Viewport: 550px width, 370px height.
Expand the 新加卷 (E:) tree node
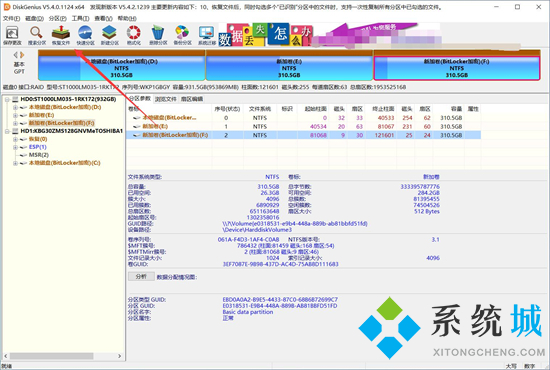tap(15, 115)
